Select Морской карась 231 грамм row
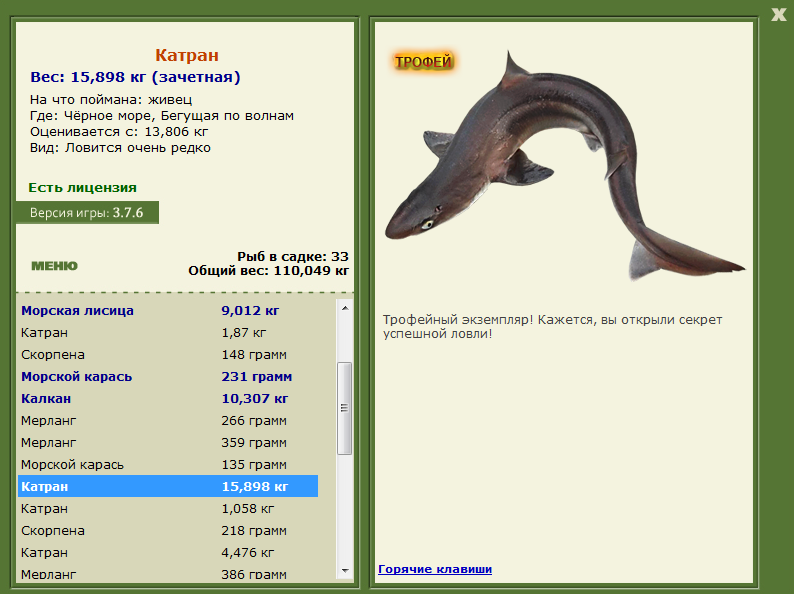794x594 pixels. click(168, 377)
